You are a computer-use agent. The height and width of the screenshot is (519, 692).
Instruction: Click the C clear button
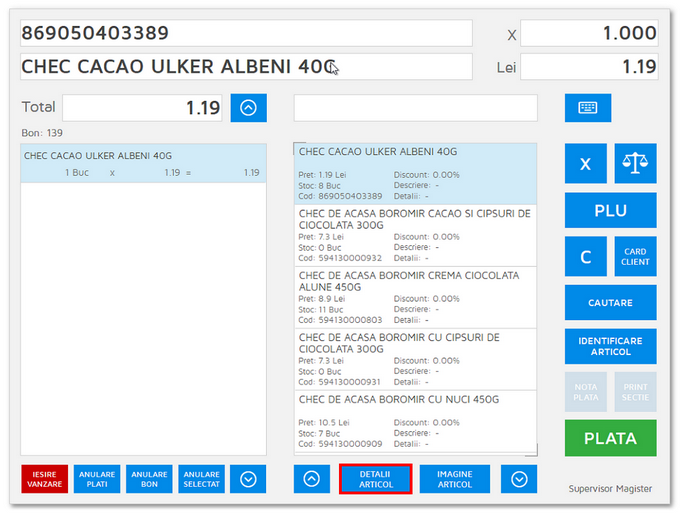pyautogui.click(x=586, y=256)
